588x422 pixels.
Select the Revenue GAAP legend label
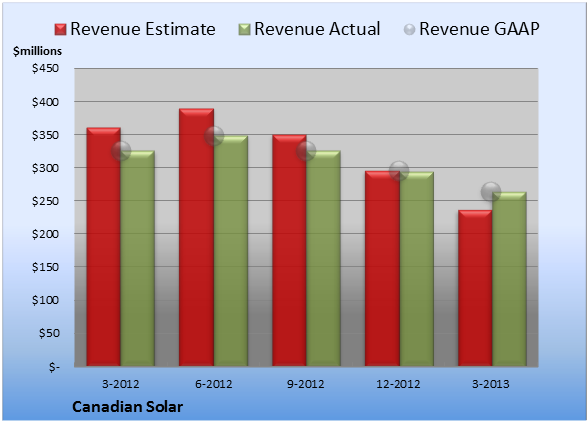[479, 29]
